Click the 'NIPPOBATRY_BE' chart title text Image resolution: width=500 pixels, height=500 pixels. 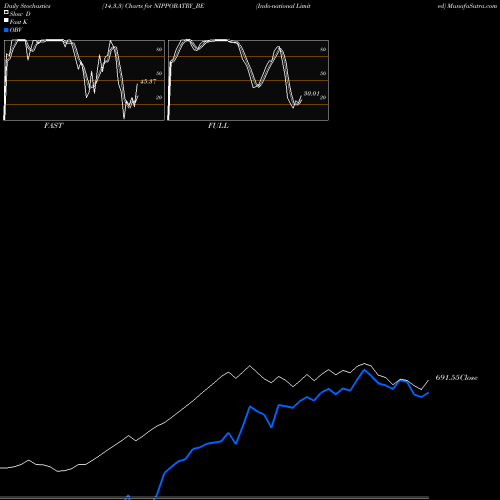(x=179, y=6)
